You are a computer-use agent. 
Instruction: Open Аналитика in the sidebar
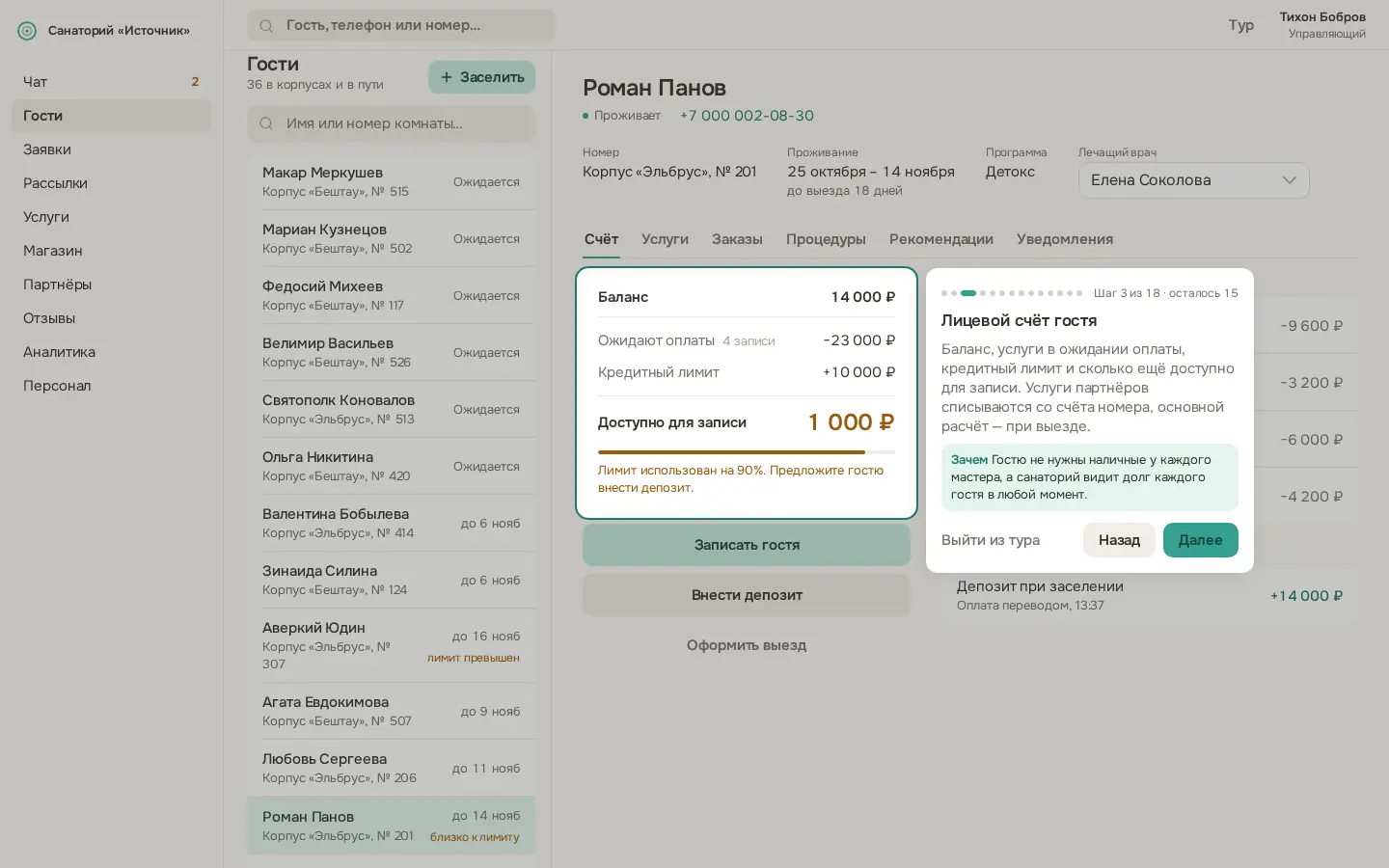pyautogui.click(x=59, y=352)
